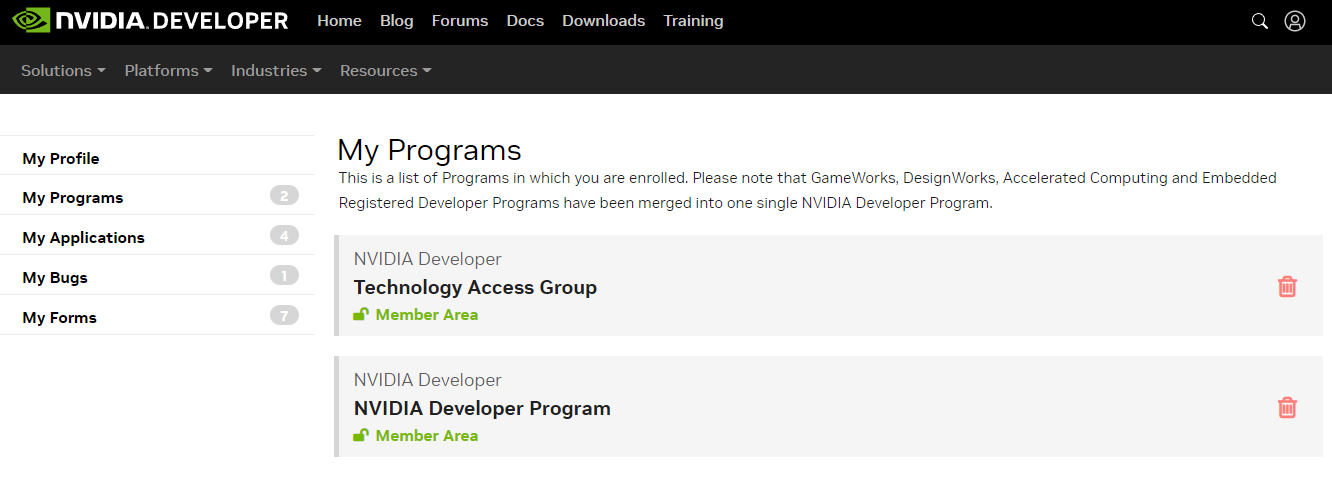Expand the Solutions dropdown

tap(63, 70)
